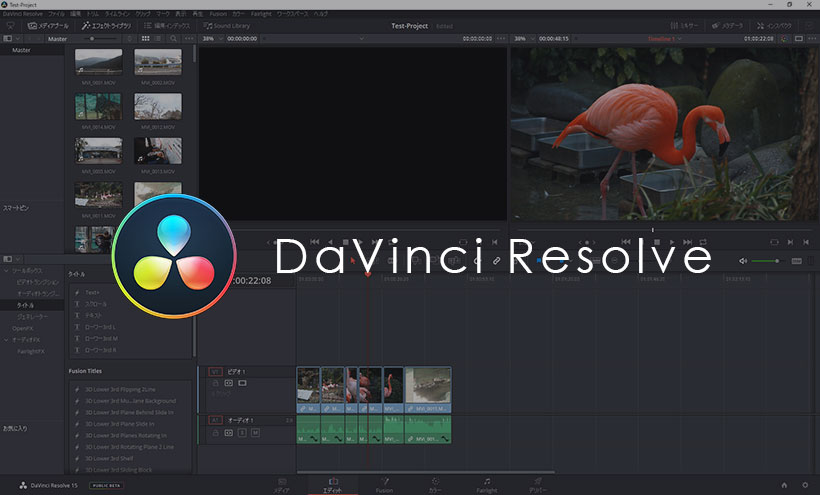Select FairlightFX in effects tree
Screen dimensions: 820x495
coord(31,351)
